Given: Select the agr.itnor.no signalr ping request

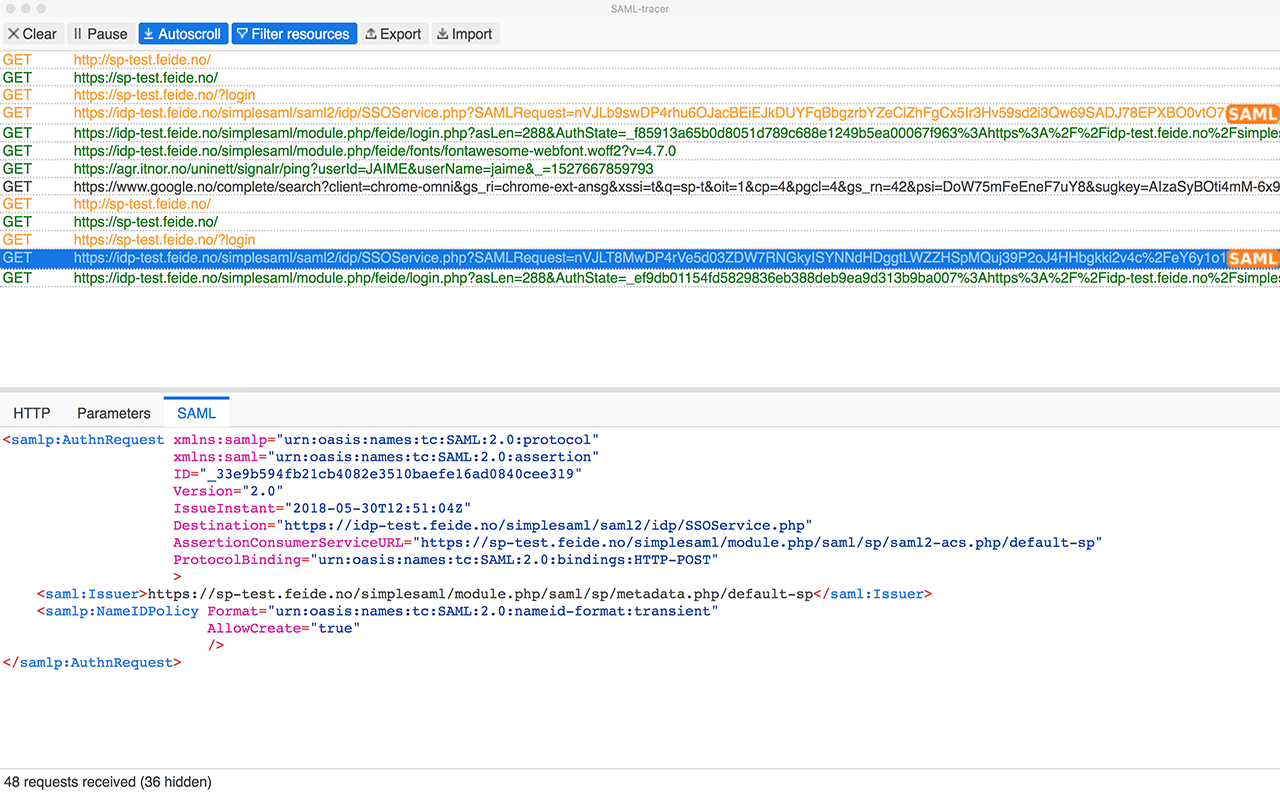Looking at the screenshot, I should click(x=640, y=169).
